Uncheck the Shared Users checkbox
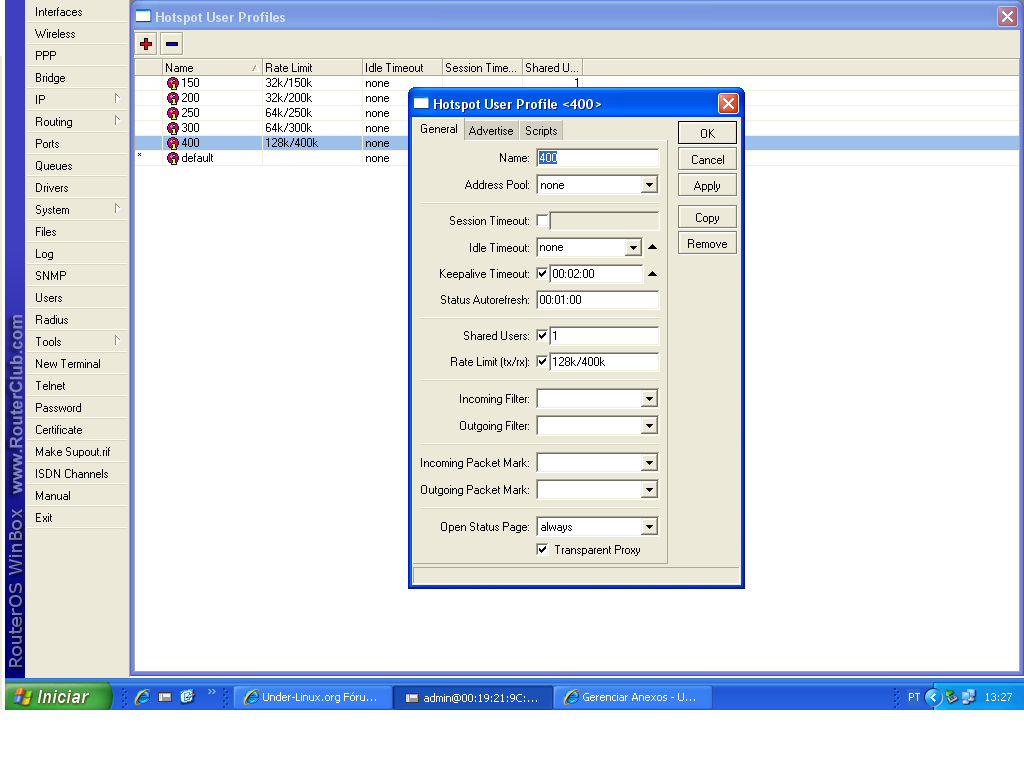This screenshot has height=768, width=1024. 542,336
